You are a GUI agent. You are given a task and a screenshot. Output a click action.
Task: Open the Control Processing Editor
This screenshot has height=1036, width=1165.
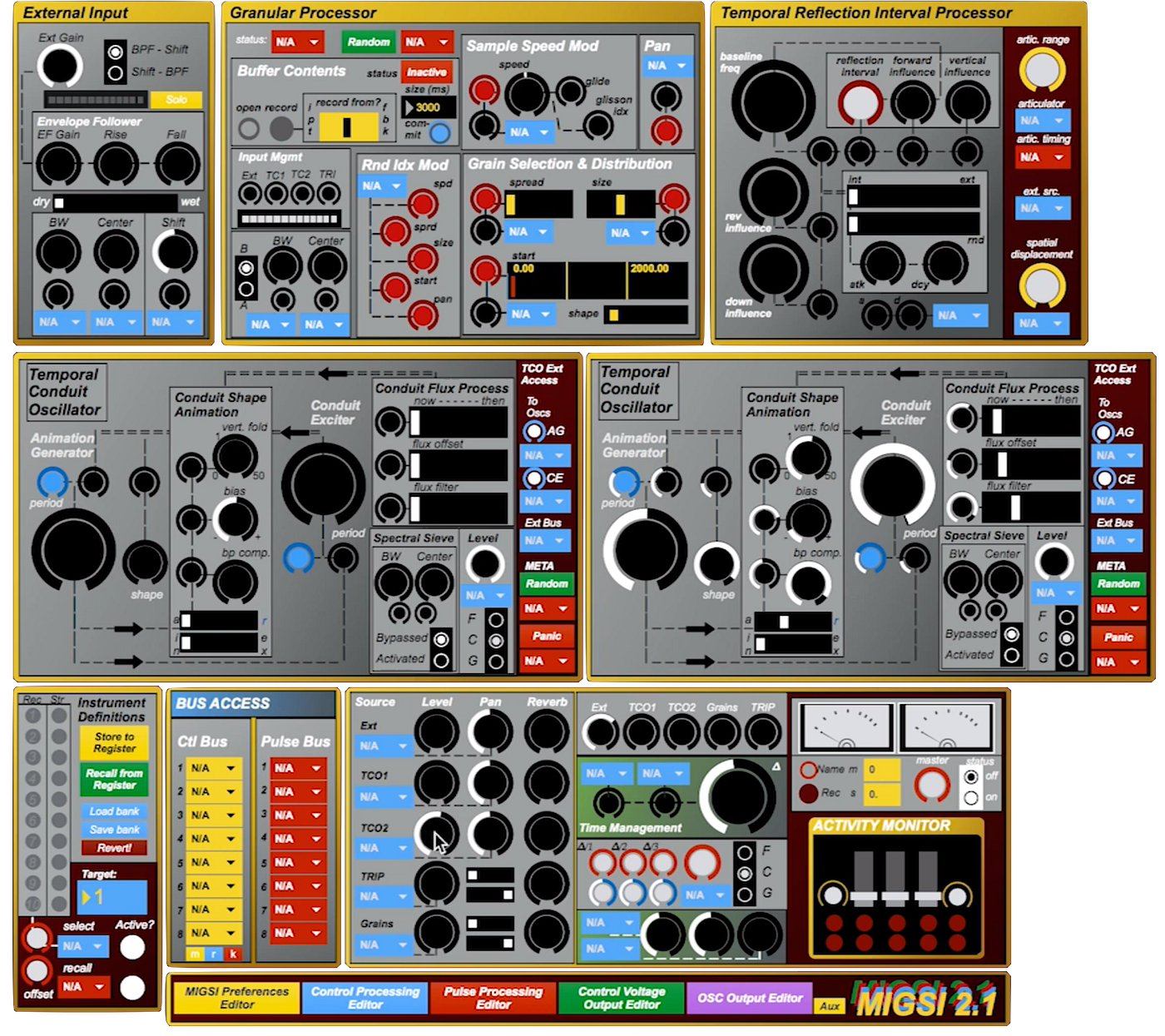click(365, 998)
